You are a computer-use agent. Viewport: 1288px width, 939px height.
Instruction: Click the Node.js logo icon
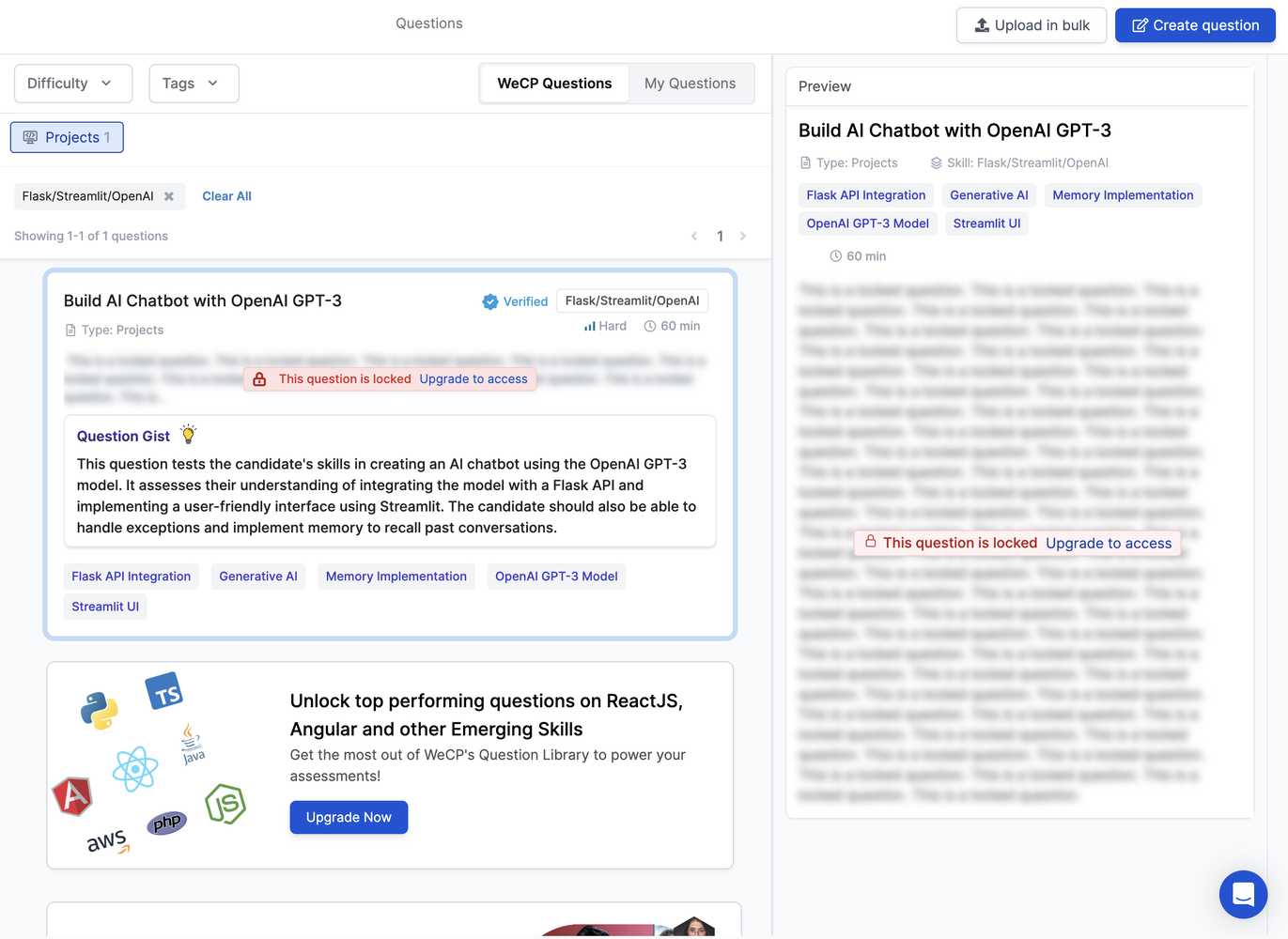(225, 804)
